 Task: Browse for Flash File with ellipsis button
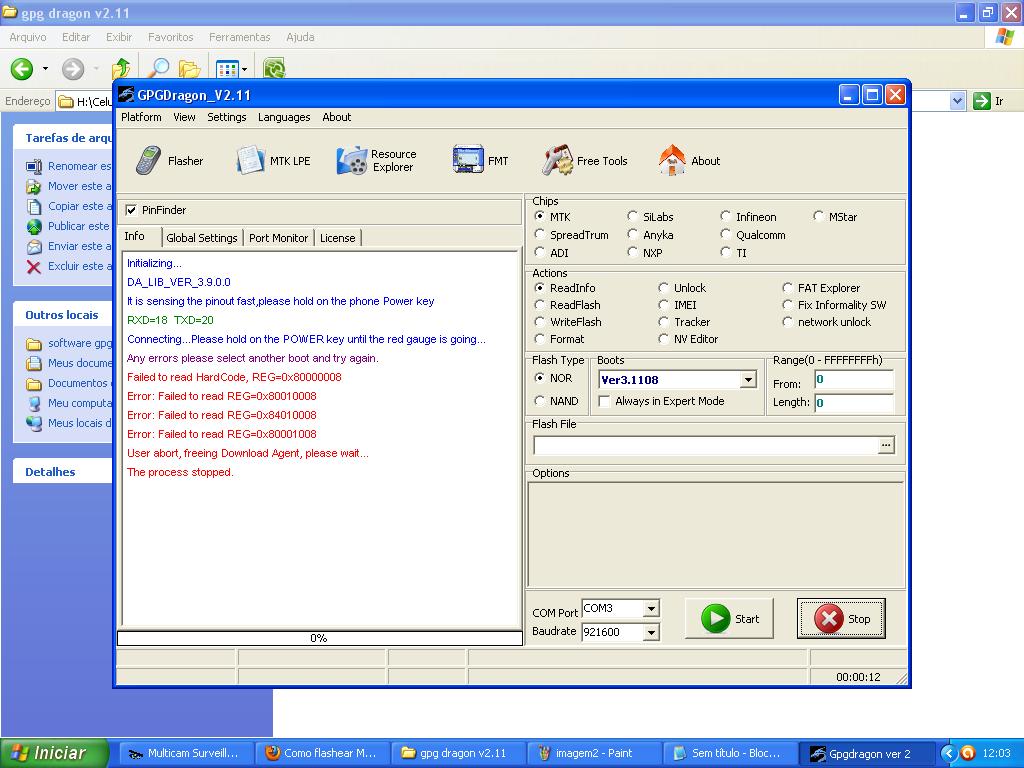pyautogui.click(x=886, y=445)
